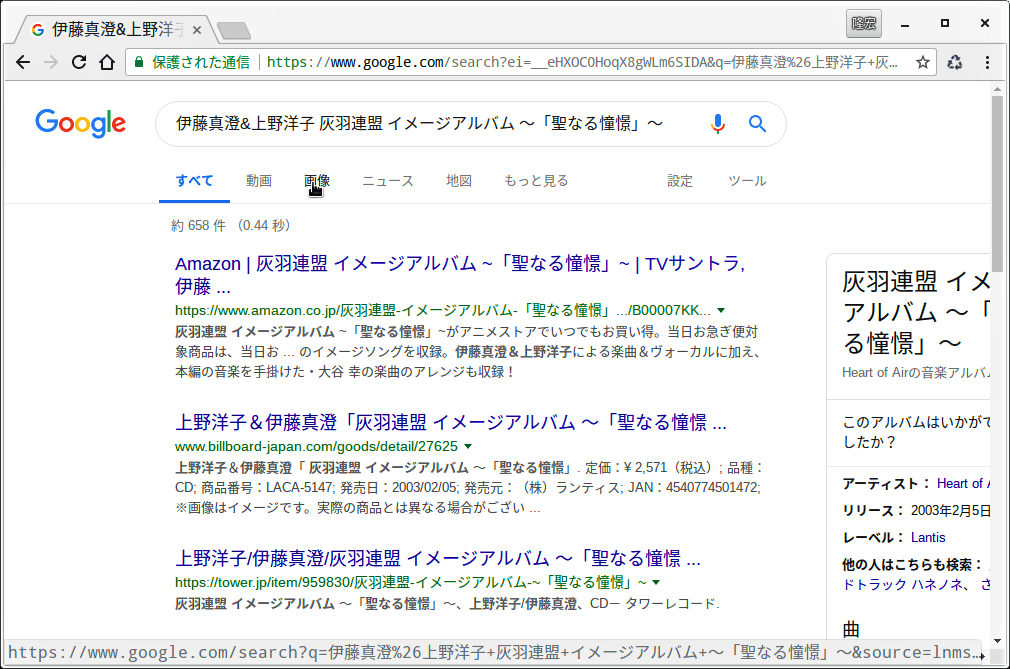Open the recycle extension icon
This screenshot has width=1010, height=669.
click(955, 62)
